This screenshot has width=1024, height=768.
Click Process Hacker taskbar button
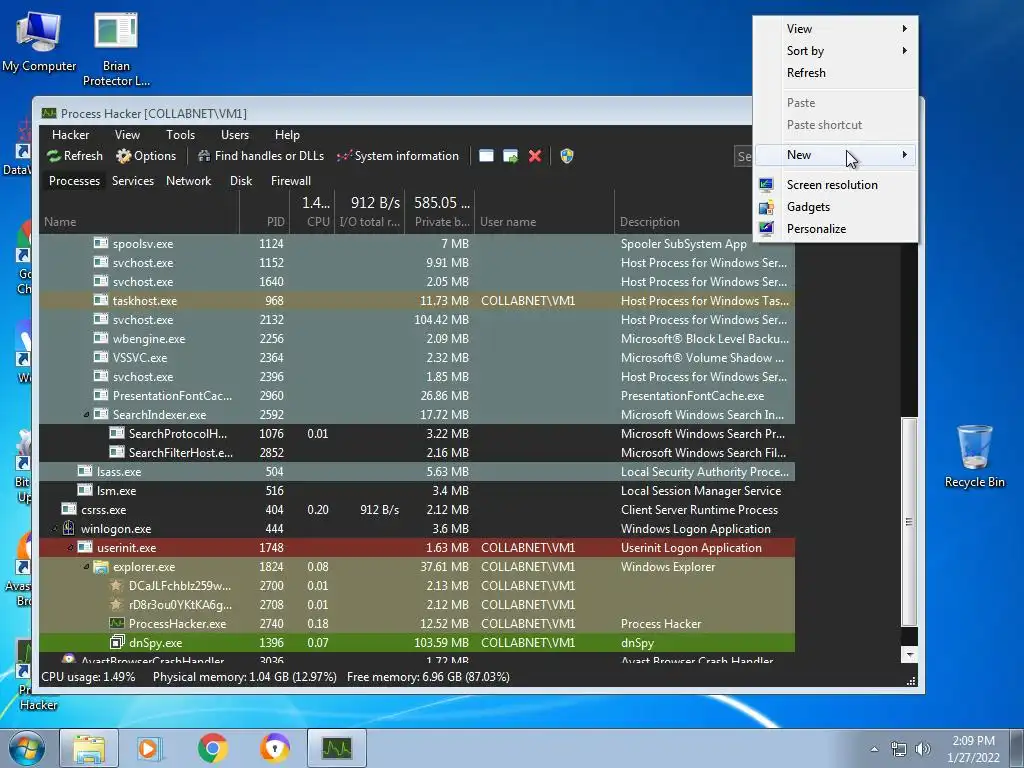(338, 748)
